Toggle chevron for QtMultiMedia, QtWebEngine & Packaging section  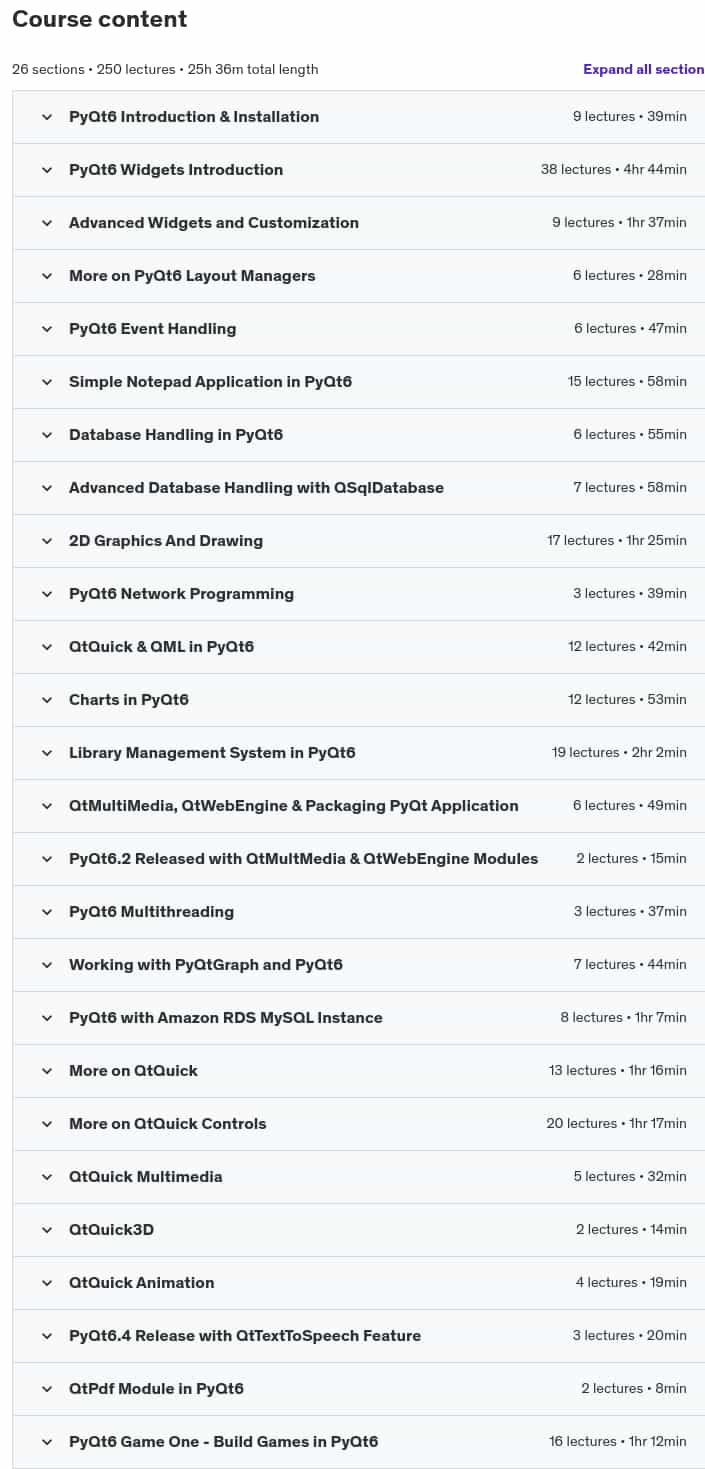[46, 806]
